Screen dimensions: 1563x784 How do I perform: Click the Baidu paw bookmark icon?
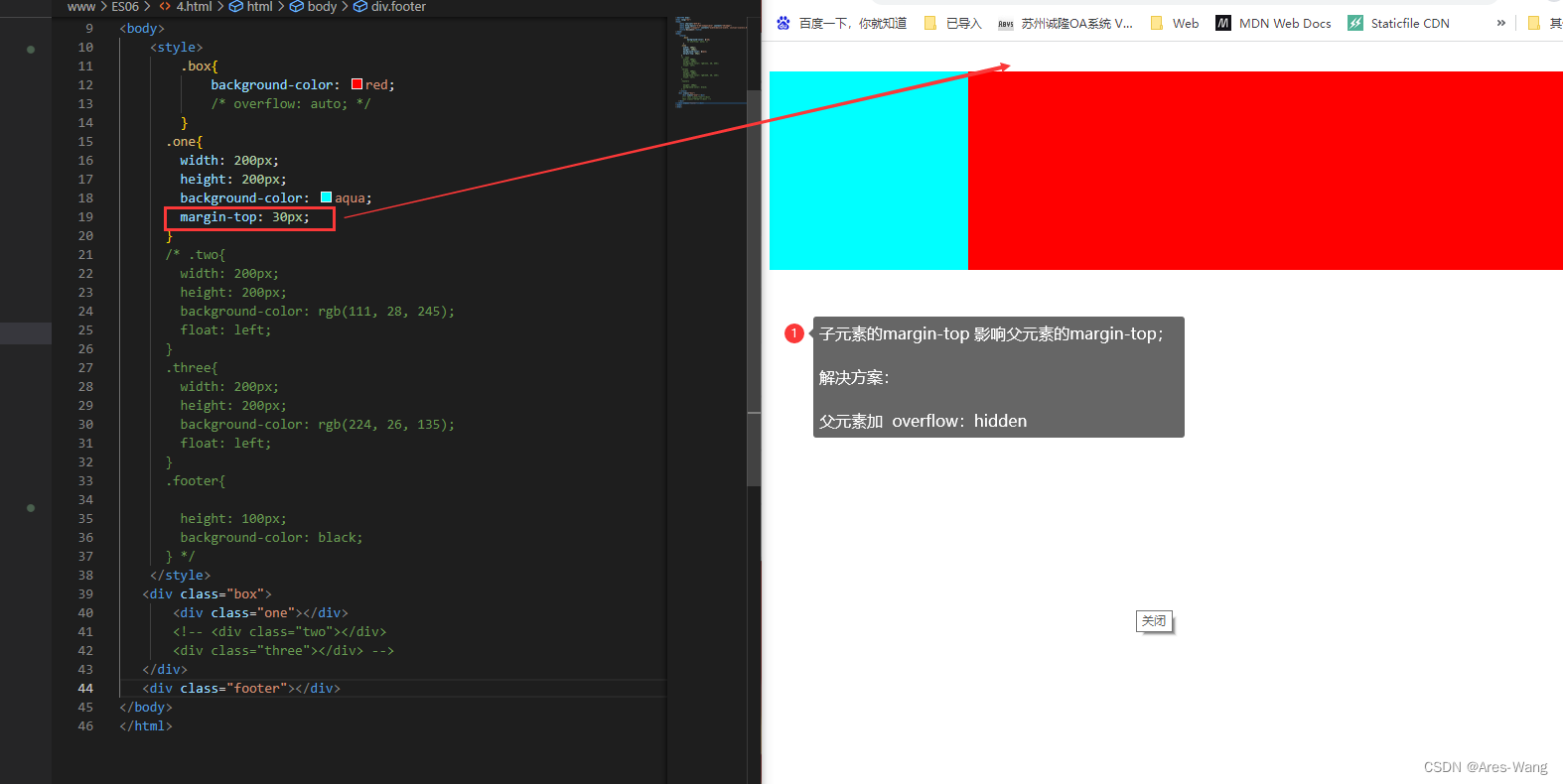783,23
